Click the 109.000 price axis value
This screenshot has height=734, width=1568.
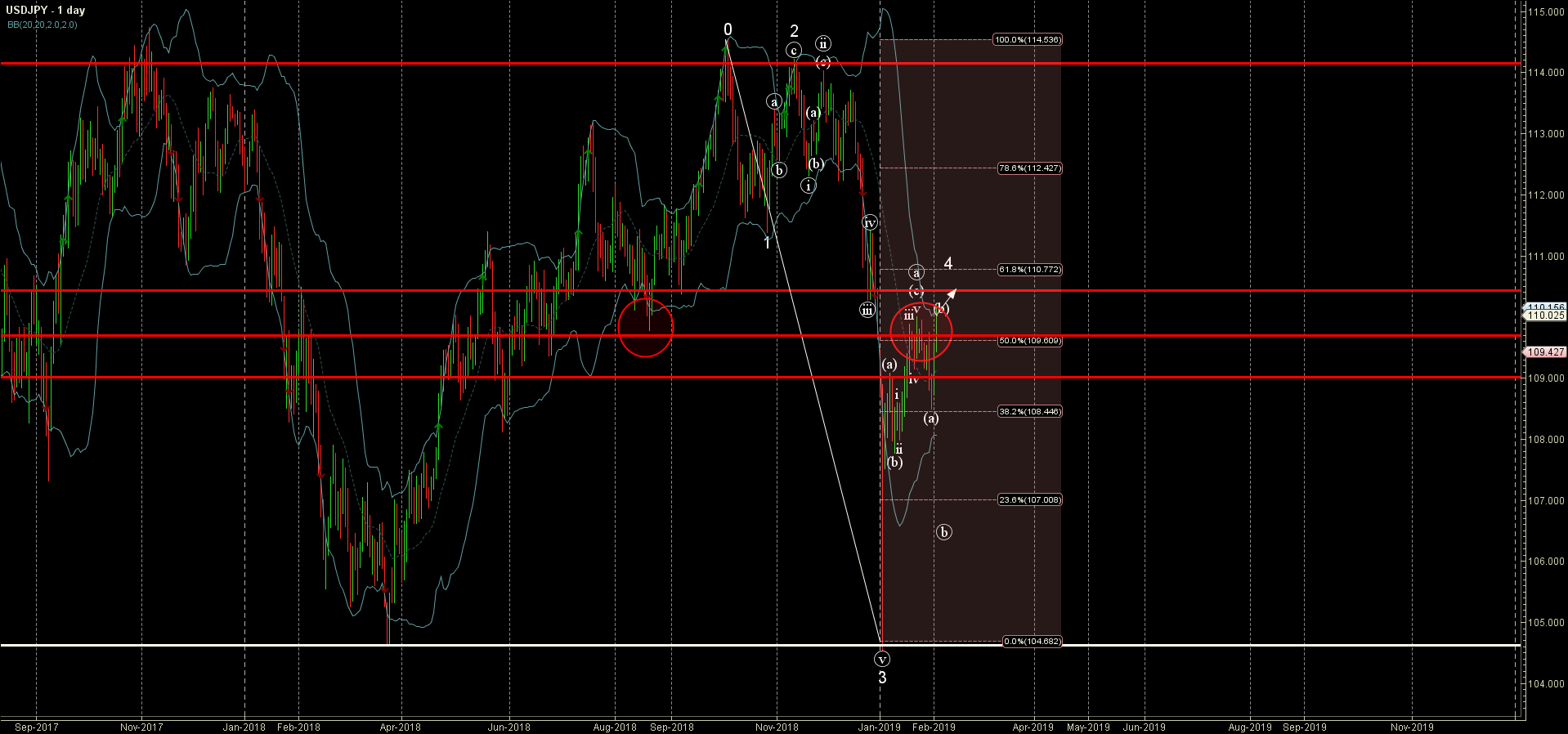click(1545, 378)
